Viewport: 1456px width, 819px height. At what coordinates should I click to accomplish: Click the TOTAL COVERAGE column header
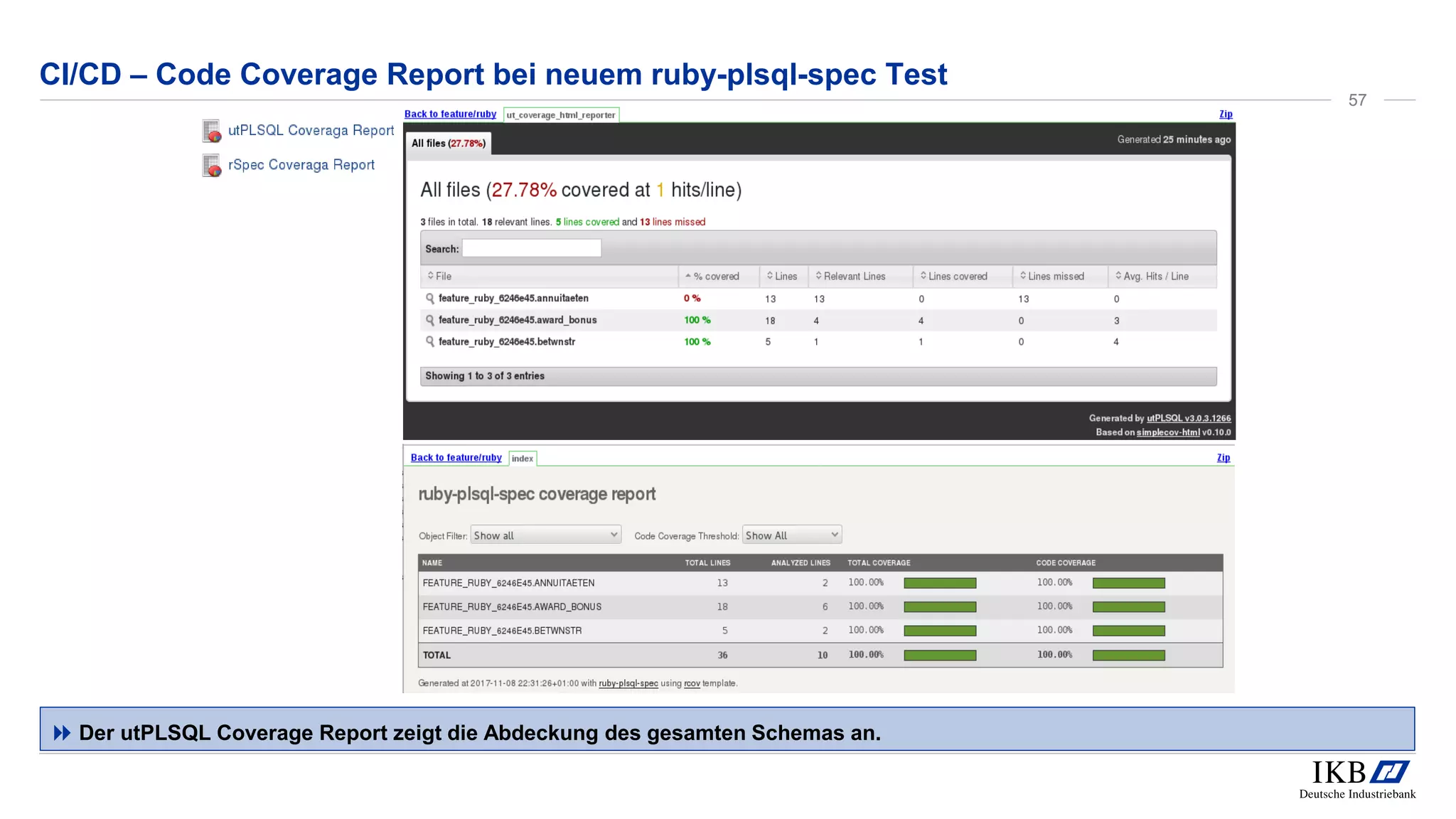coord(879,563)
